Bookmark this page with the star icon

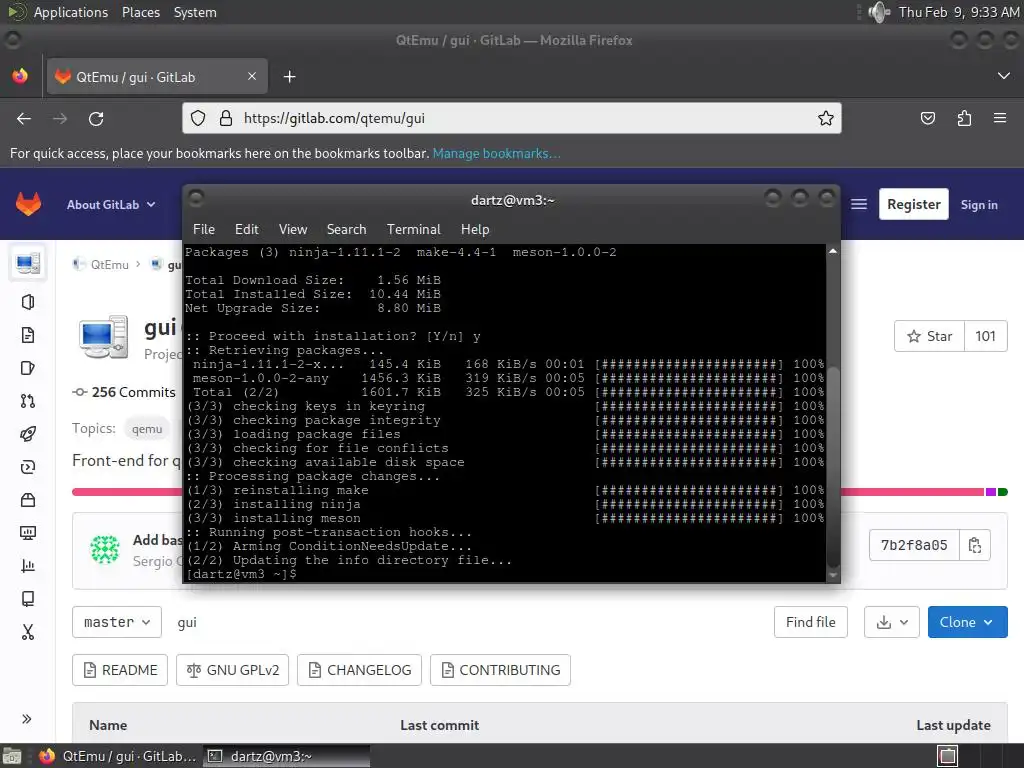coord(825,118)
